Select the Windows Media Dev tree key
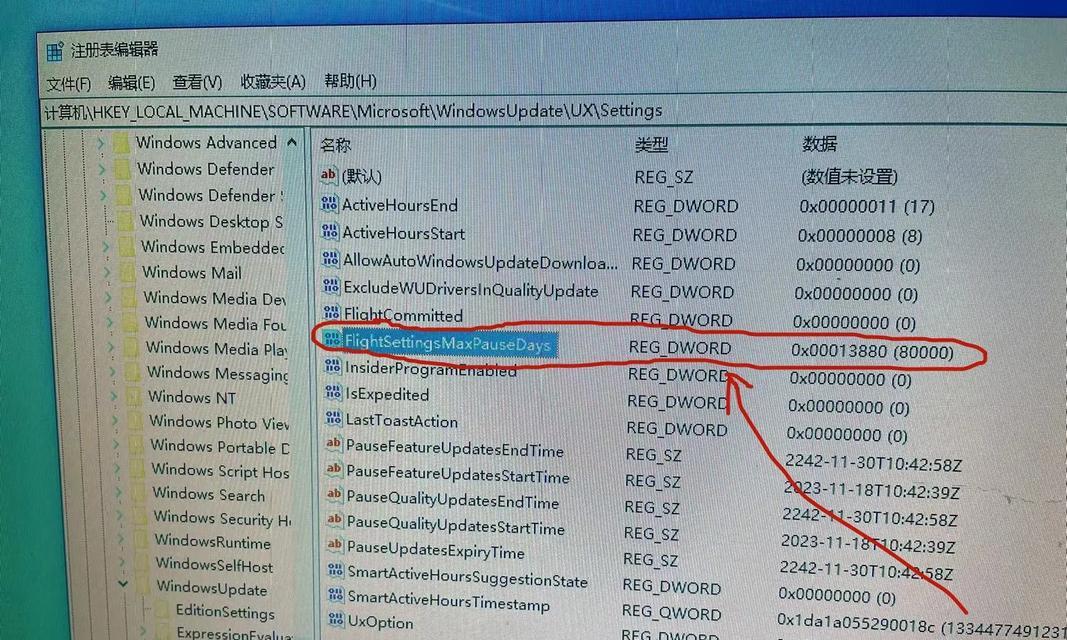 [214, 298]
